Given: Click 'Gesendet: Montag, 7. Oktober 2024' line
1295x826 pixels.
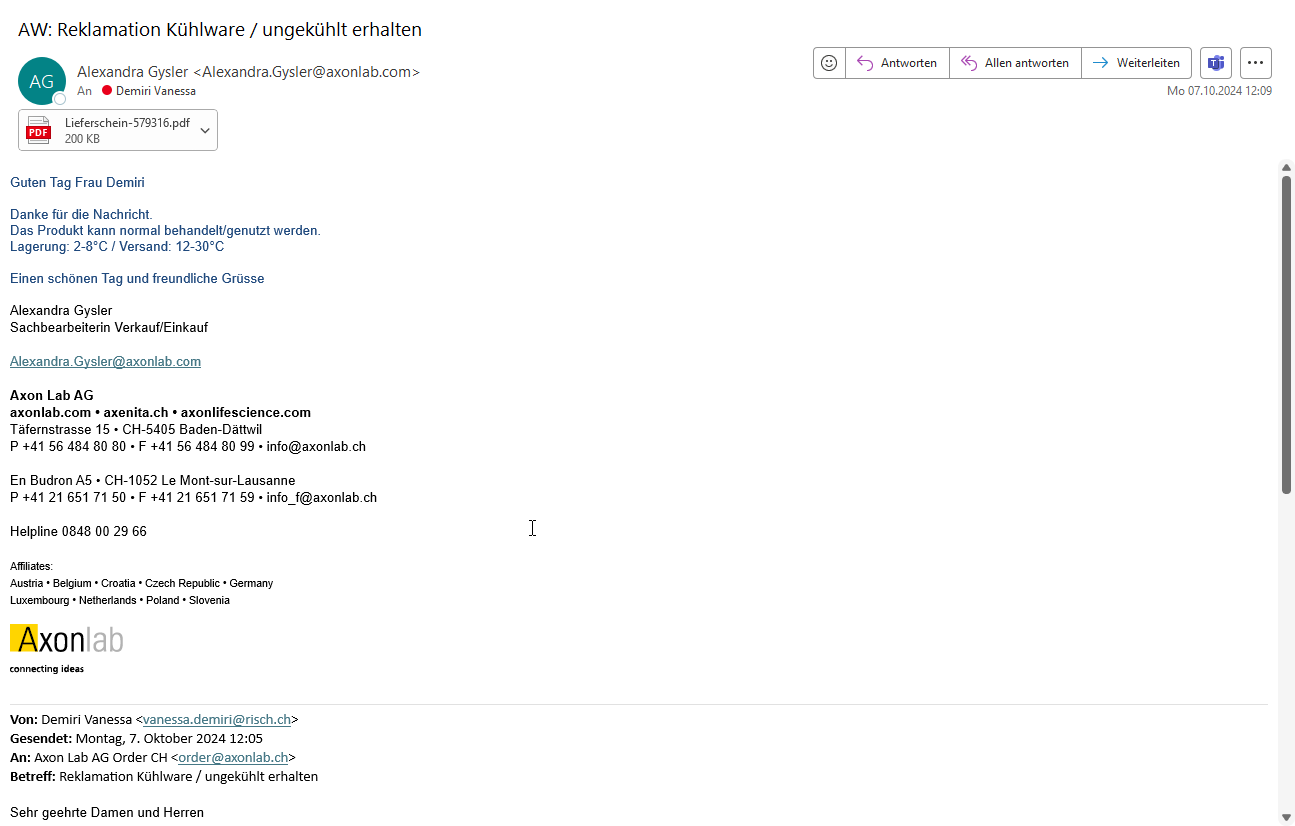Looking at the screenshot, I should [x=136, y=738].
